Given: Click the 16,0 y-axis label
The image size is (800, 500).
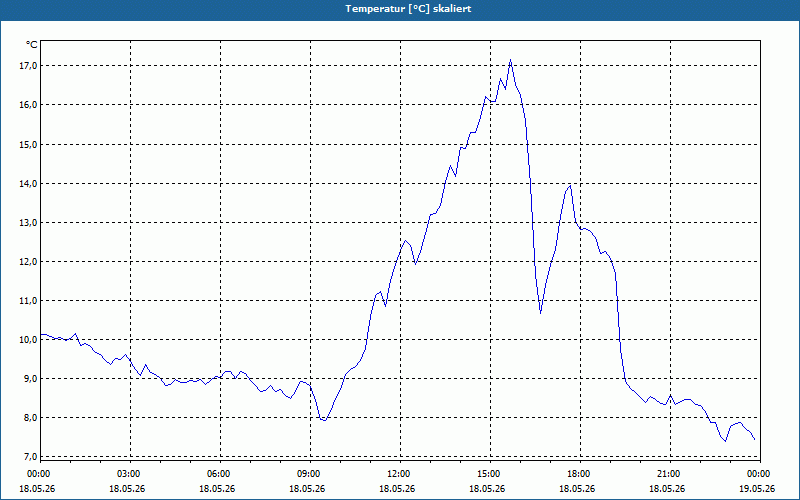Looking at the screenshot, I should 28,105.
